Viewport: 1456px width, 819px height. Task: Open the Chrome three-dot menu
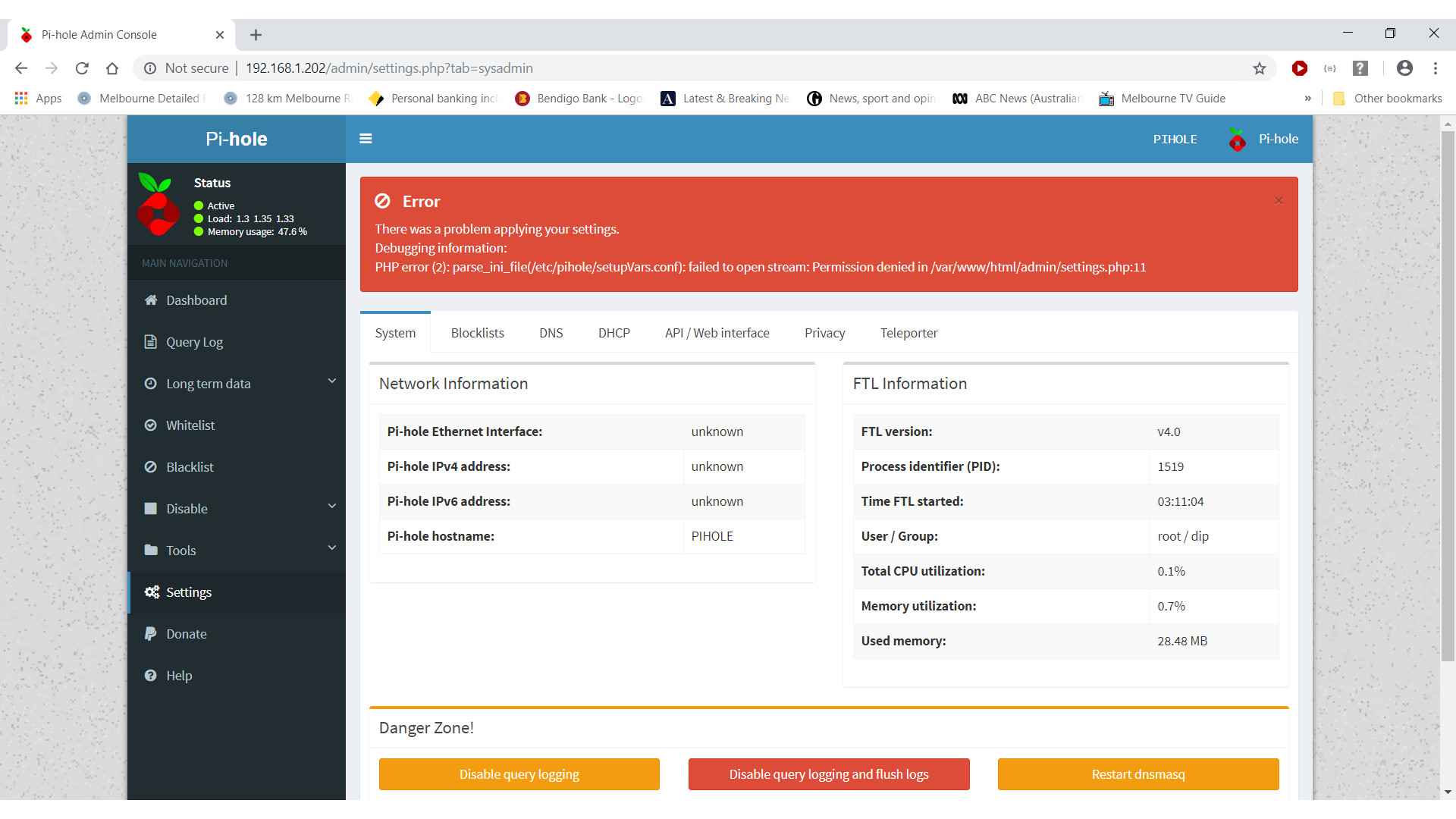coord(1436,68)
